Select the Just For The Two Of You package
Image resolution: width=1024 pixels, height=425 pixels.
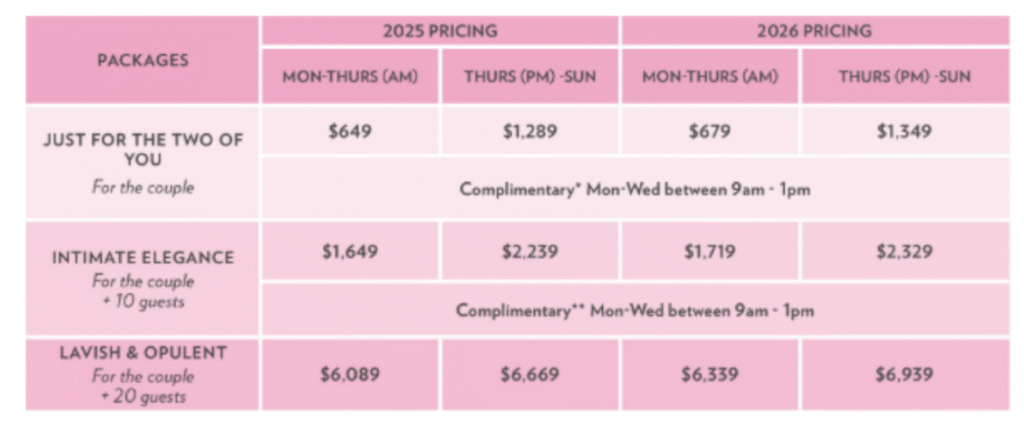[142, 163]
